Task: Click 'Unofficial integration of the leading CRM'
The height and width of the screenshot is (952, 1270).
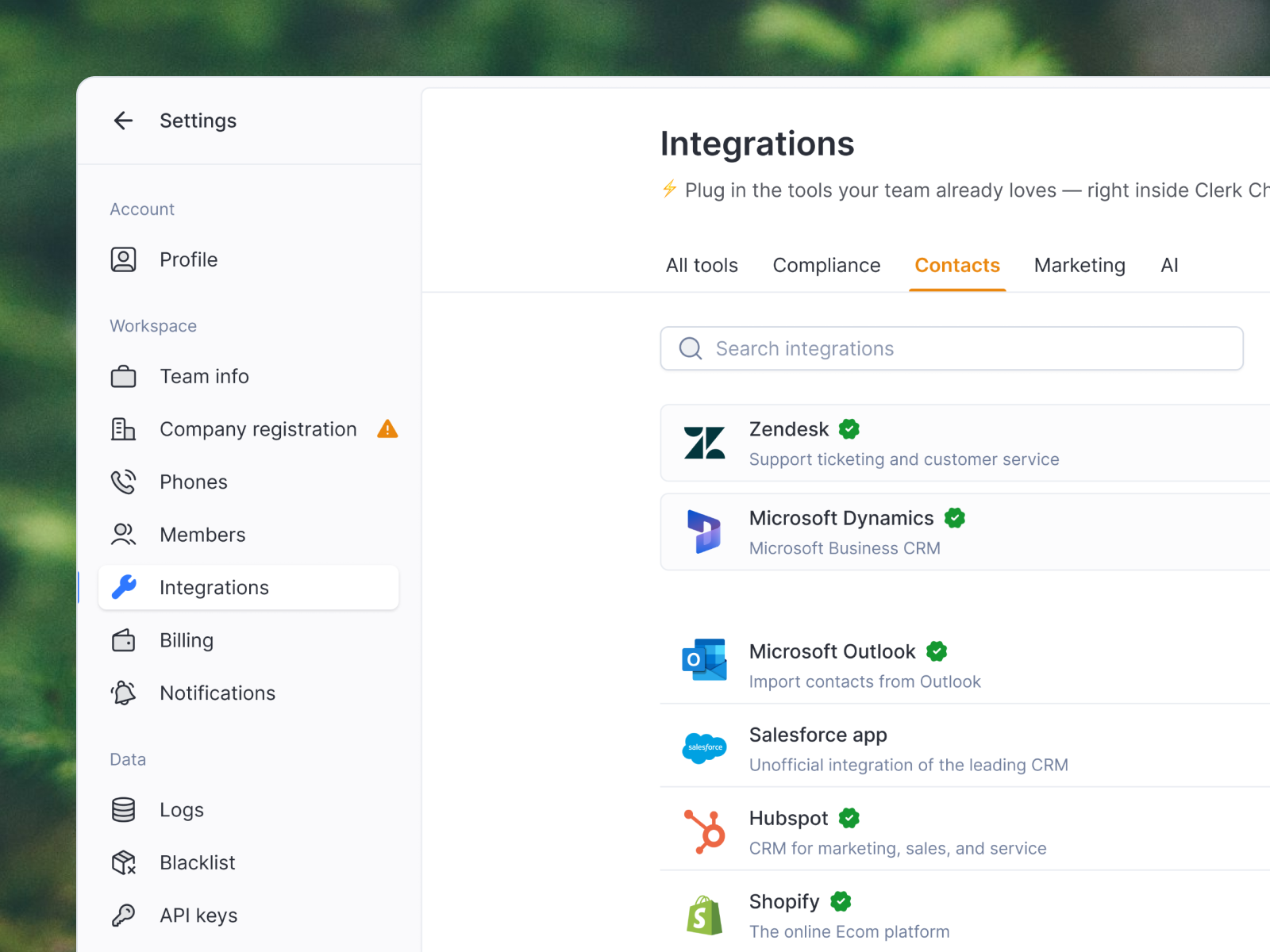Action: click(x=909, y=765)
